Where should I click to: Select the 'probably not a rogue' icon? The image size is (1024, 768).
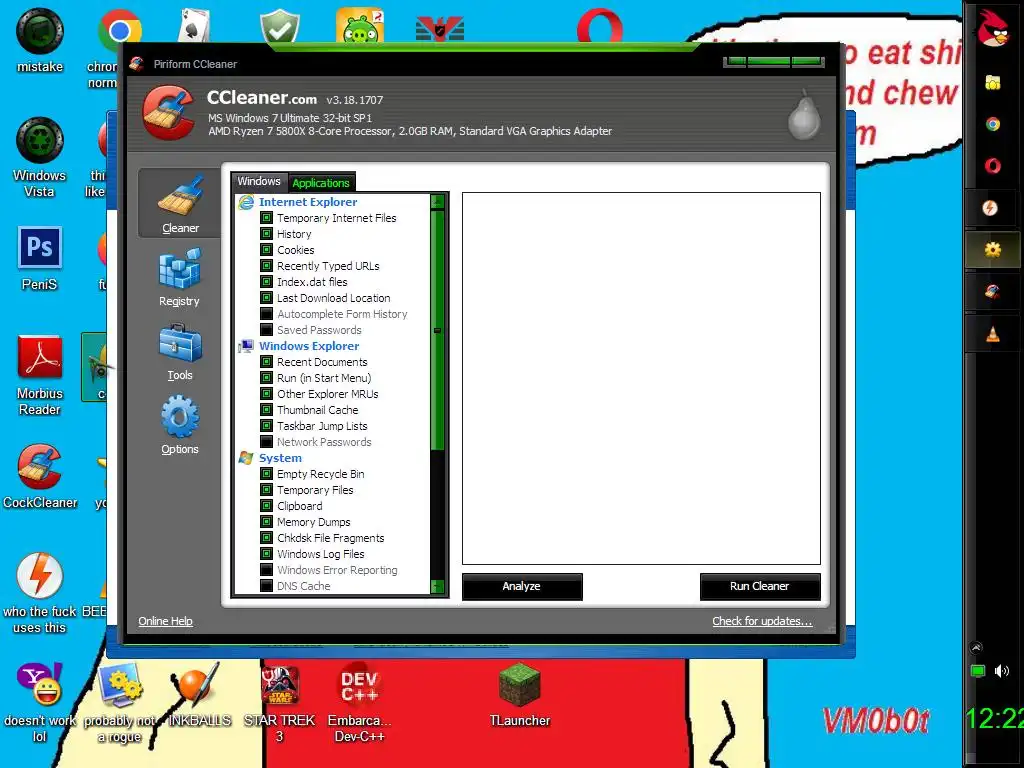coord(120,703)
